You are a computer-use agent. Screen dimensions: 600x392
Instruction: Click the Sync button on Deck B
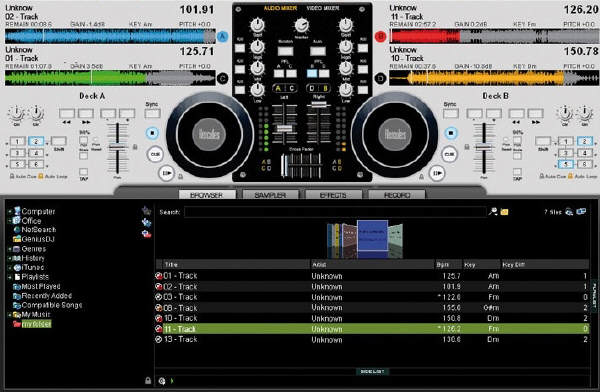coord(451,113)
